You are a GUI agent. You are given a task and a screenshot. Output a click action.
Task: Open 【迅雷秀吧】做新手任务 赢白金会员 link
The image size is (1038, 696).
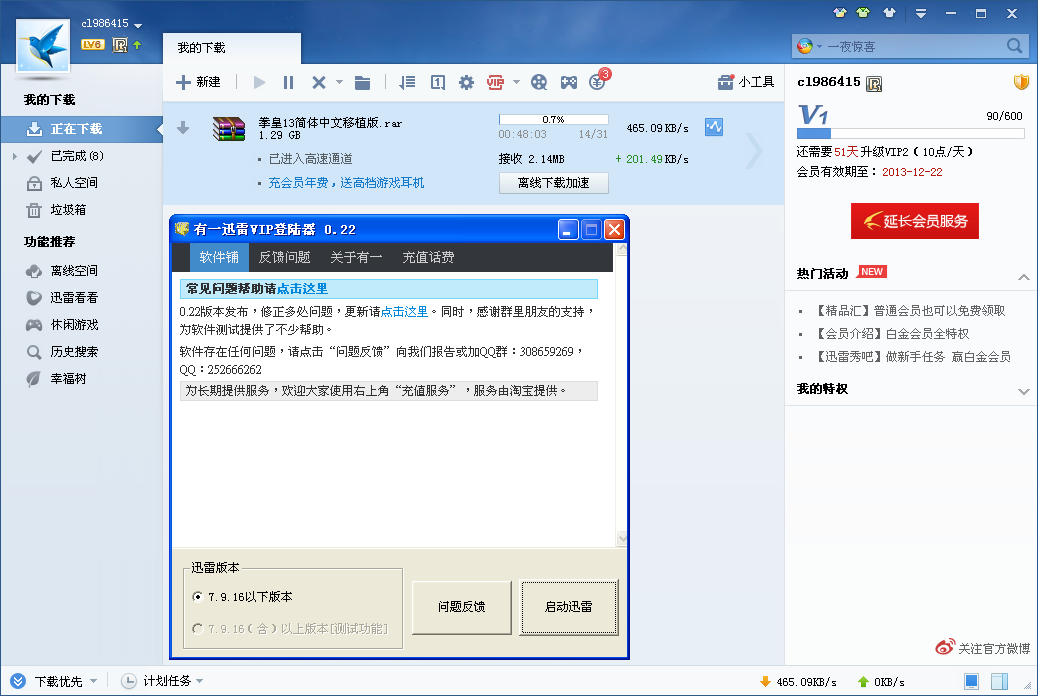click(x=912, y=357)
